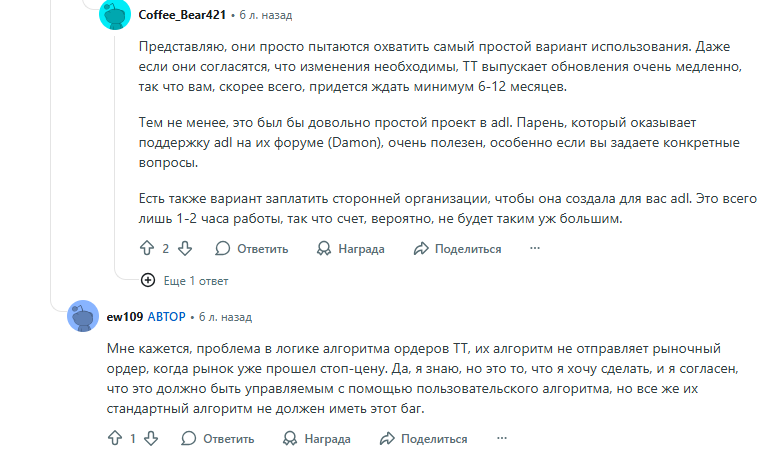The image size is (760, 462).
Task: Upvote the ew109 comment
Action: point(113,438)
